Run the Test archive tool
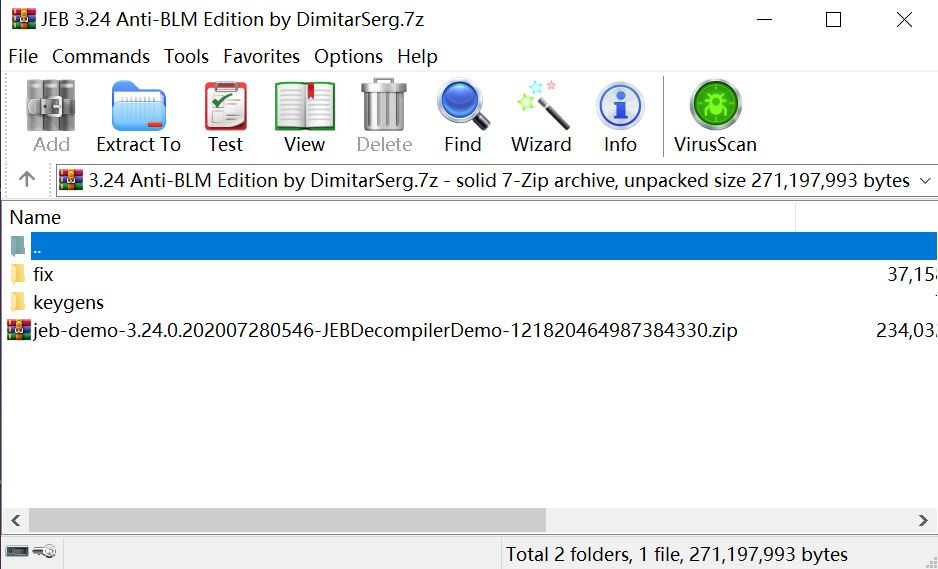The height and width of the screenshot is (569, 938). pyautogui.click(x=226, y=106)
